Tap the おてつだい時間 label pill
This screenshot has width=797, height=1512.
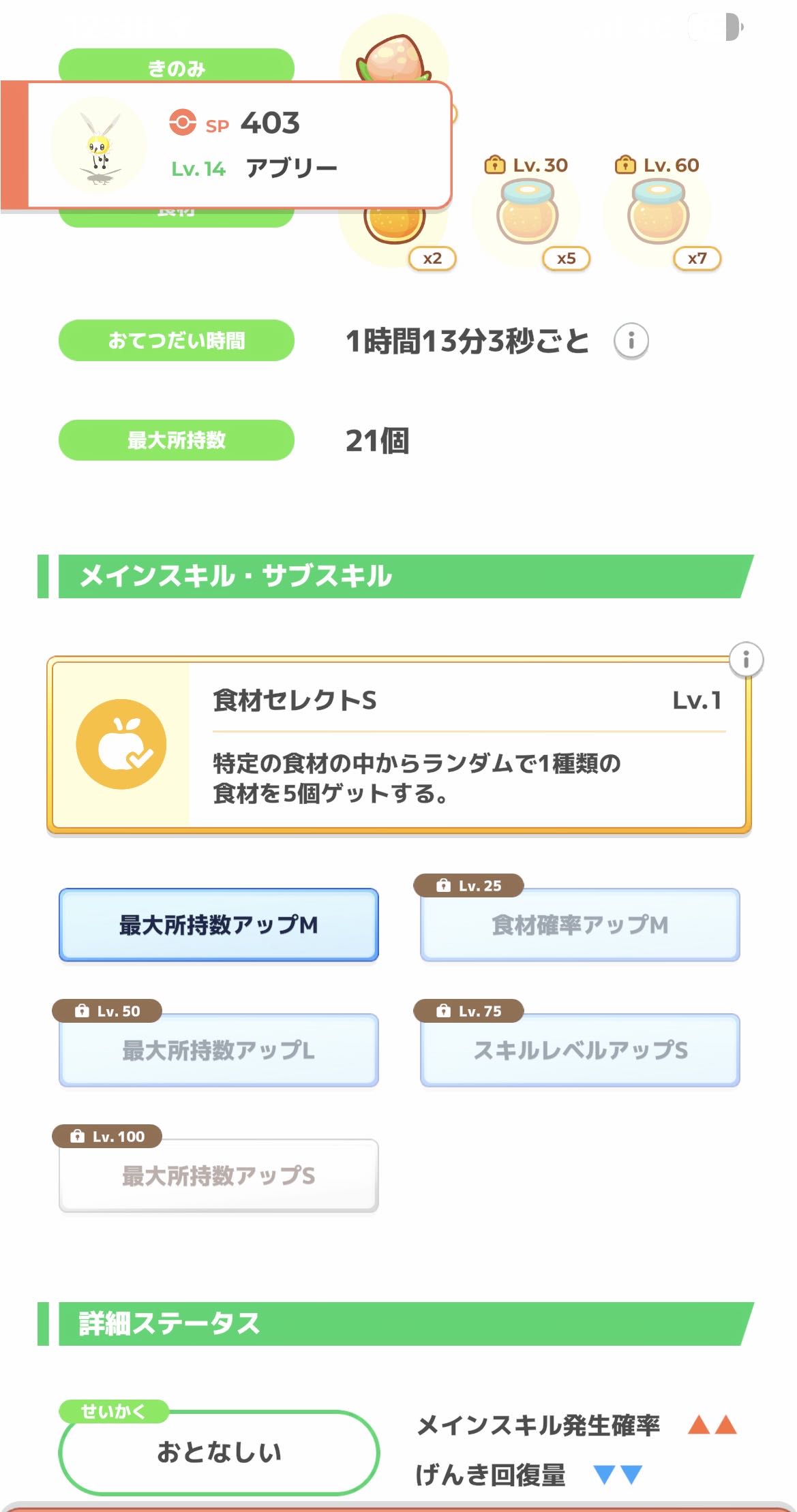pos(176,340)
